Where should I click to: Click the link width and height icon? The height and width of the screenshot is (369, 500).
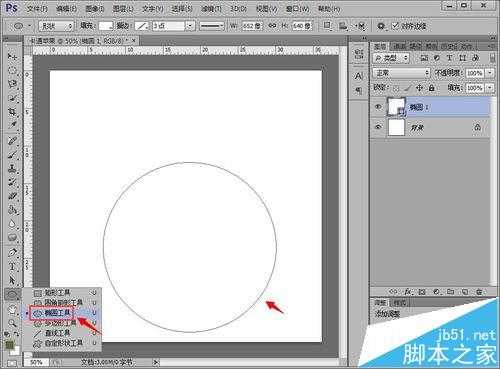point(272,26)
